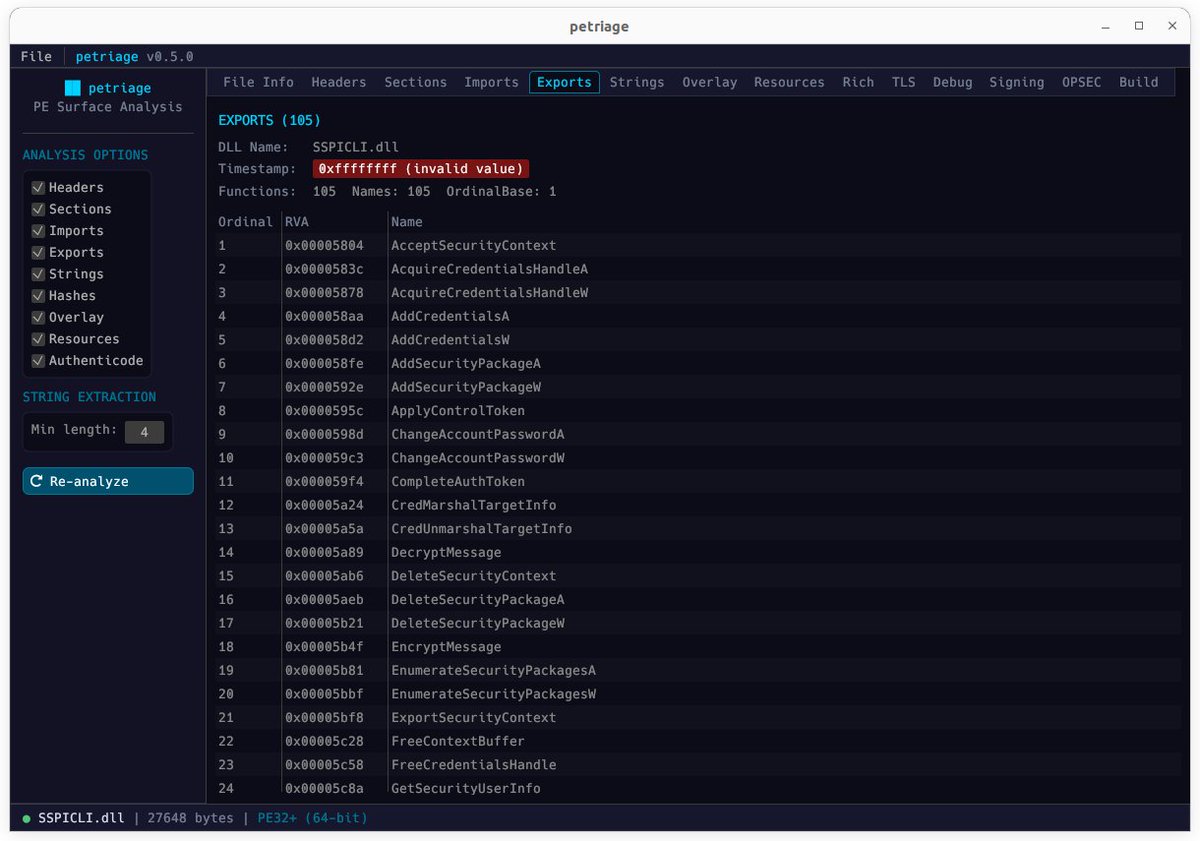Open the Imports tab
This screenshot has width=1200, height=841.
pyautogui.click(x=491, y=82)
